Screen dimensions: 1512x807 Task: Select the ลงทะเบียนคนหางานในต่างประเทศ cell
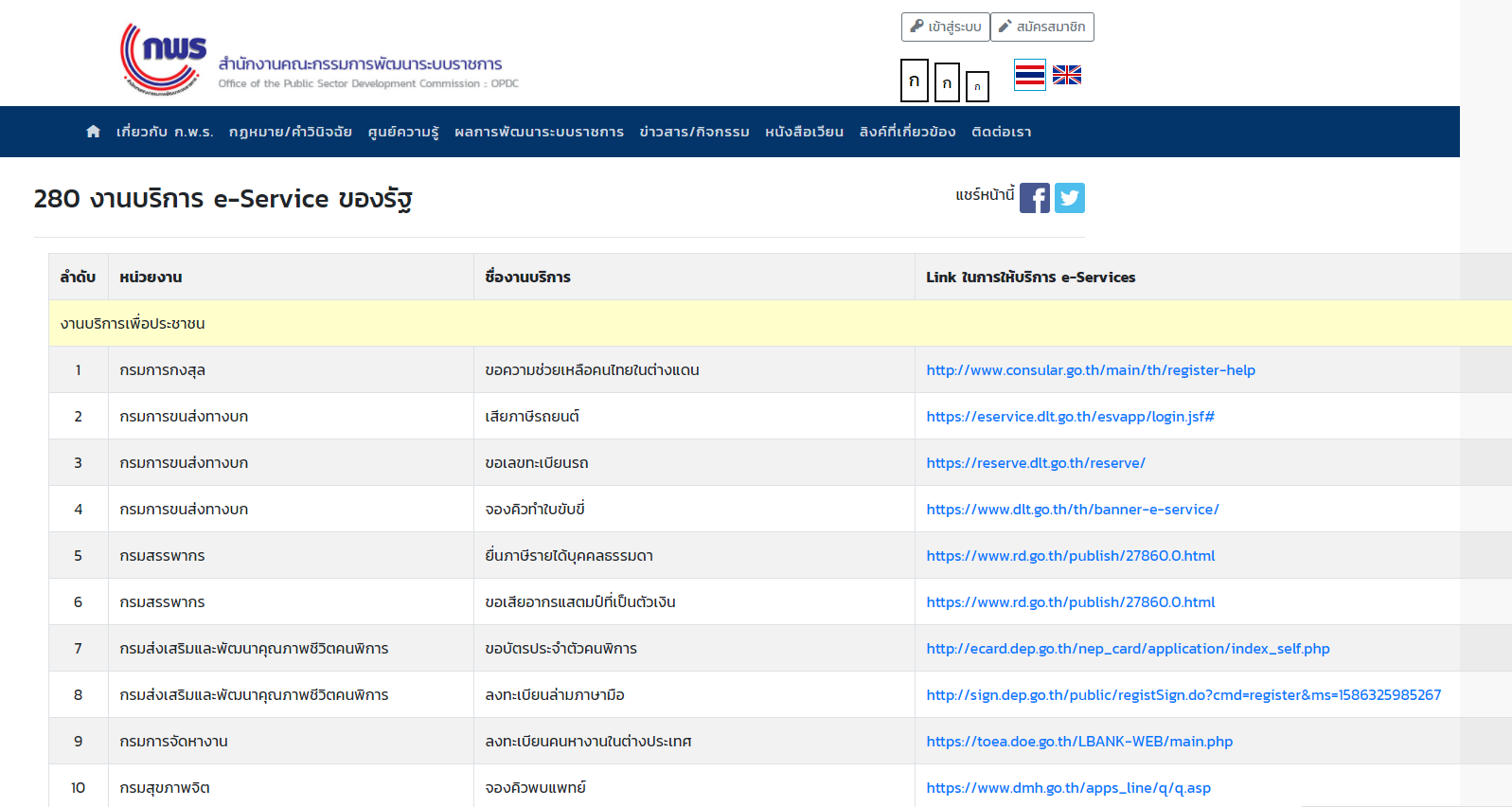click(694, 742)
